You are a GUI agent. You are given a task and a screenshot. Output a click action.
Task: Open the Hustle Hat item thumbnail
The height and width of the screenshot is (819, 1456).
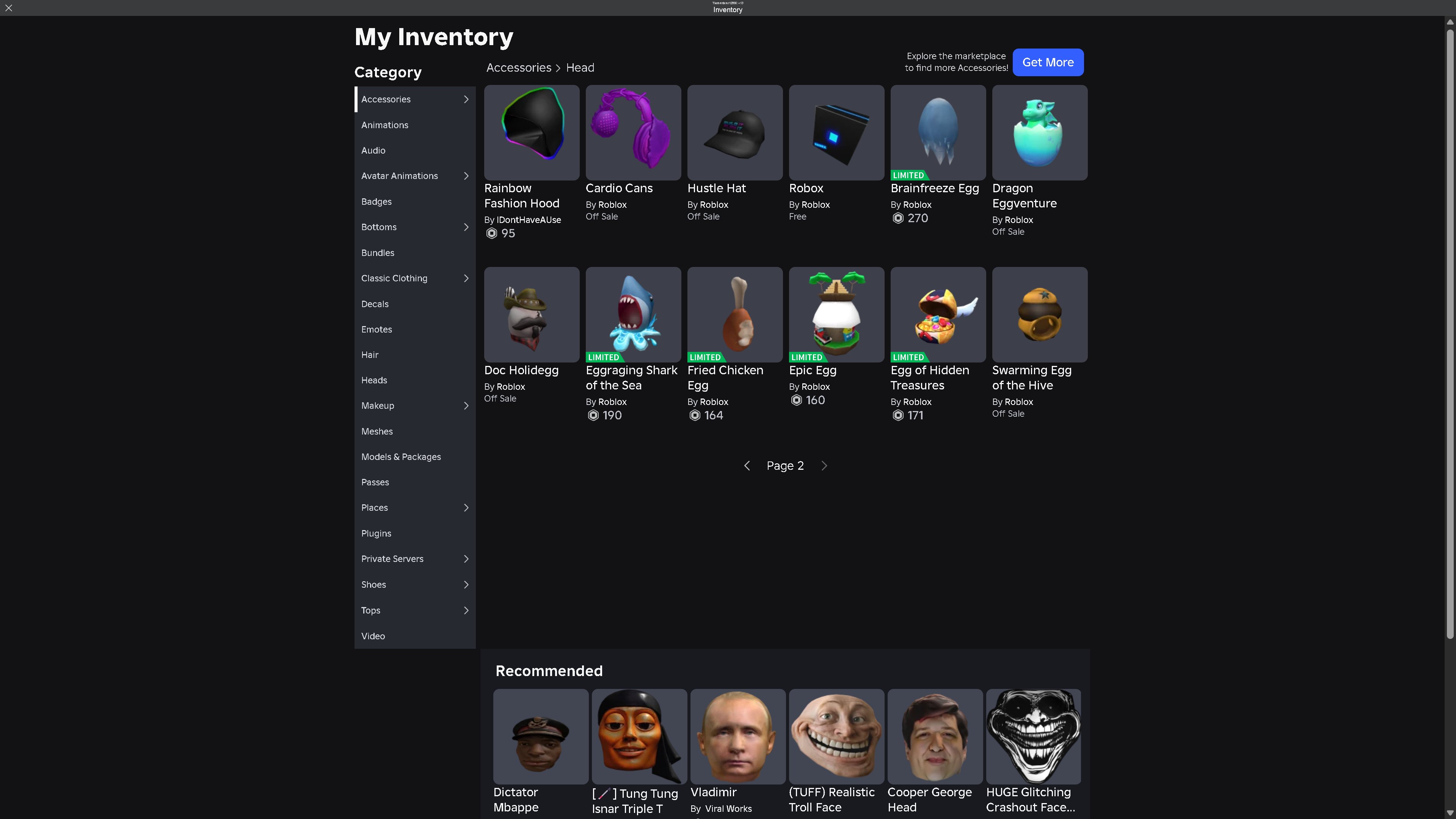tap(735, 133)
